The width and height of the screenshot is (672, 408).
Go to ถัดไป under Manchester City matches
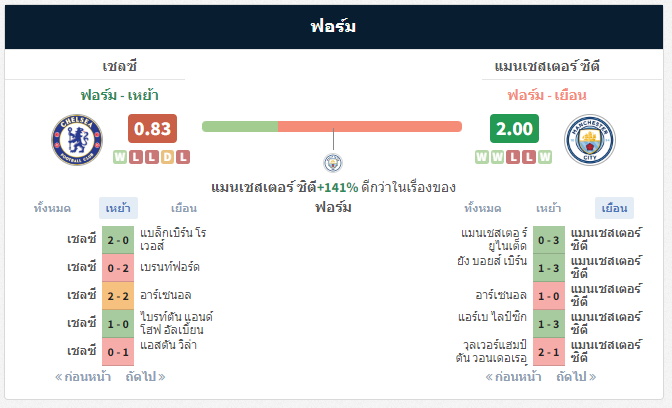click(x=576, y=377)
